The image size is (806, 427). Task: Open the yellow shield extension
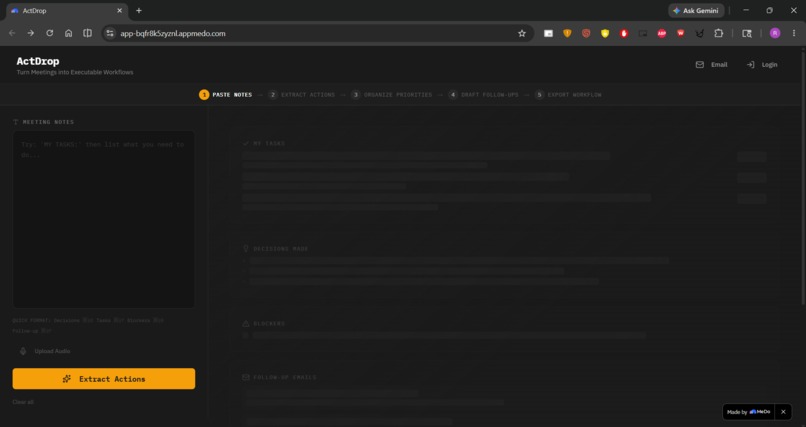pos(605,33)
